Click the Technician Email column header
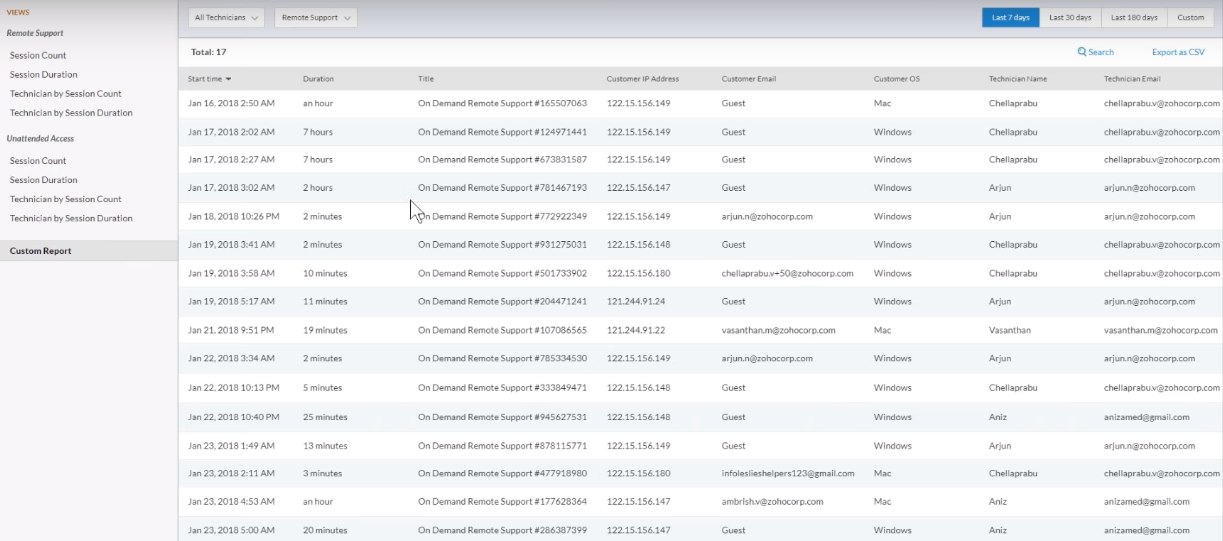Image resolution: width=1223 pixels, height=541 pixels. coord(1132,79)
